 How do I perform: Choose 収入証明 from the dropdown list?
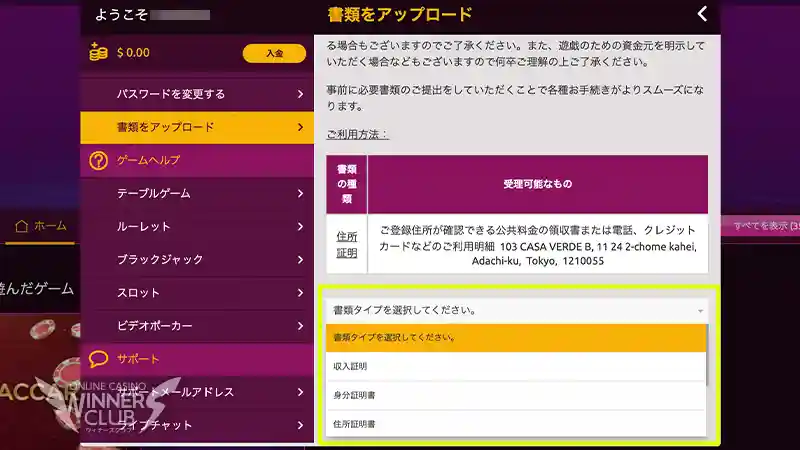point(516,366)
